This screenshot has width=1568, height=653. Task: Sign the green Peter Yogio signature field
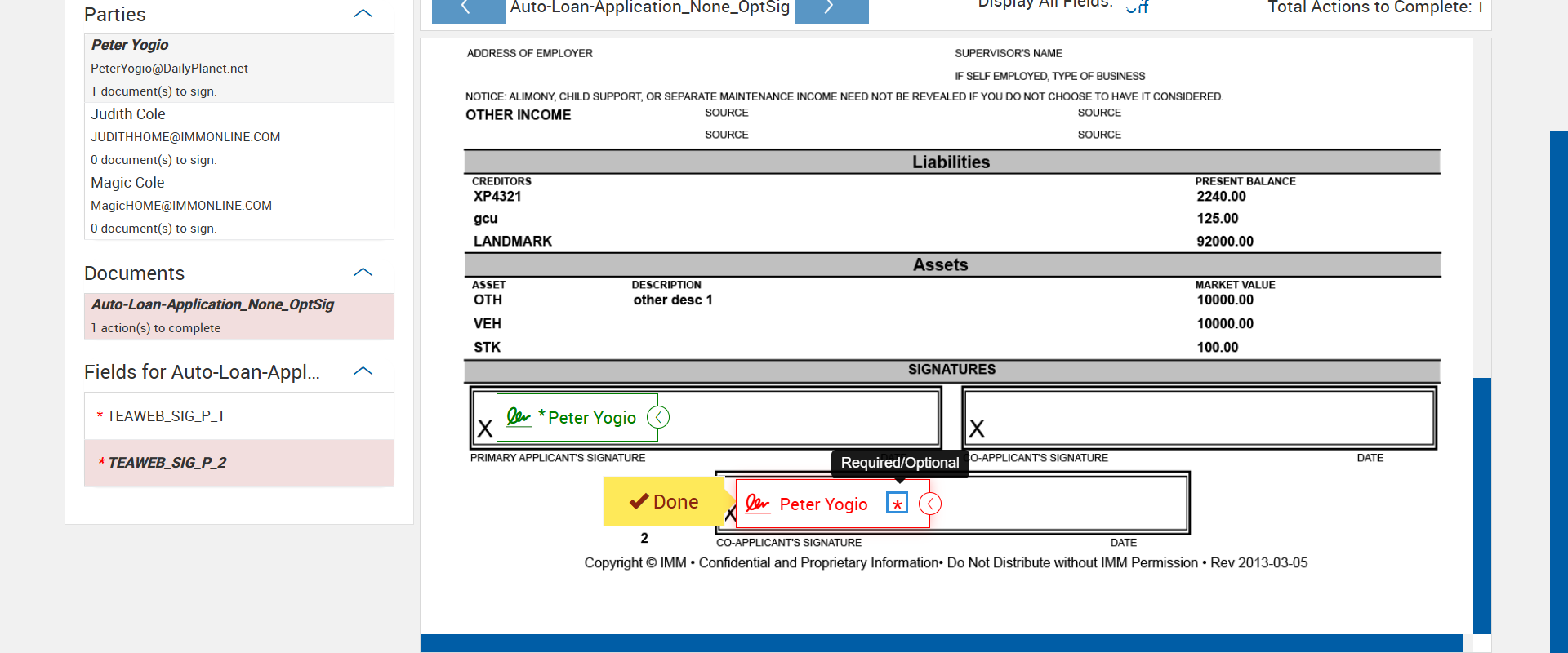coord(577,417)
